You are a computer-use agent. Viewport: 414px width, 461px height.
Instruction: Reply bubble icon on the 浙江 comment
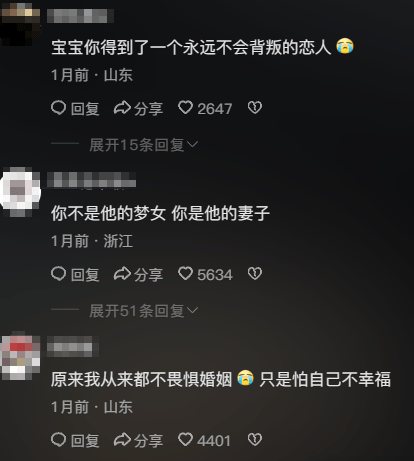point(59,274)
